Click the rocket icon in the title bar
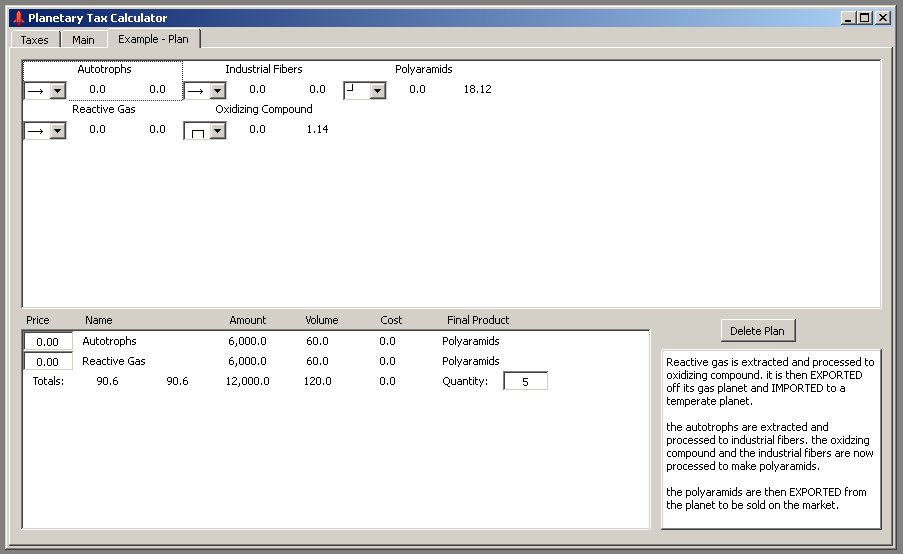 pyautogui.click(x=17, y=18)
